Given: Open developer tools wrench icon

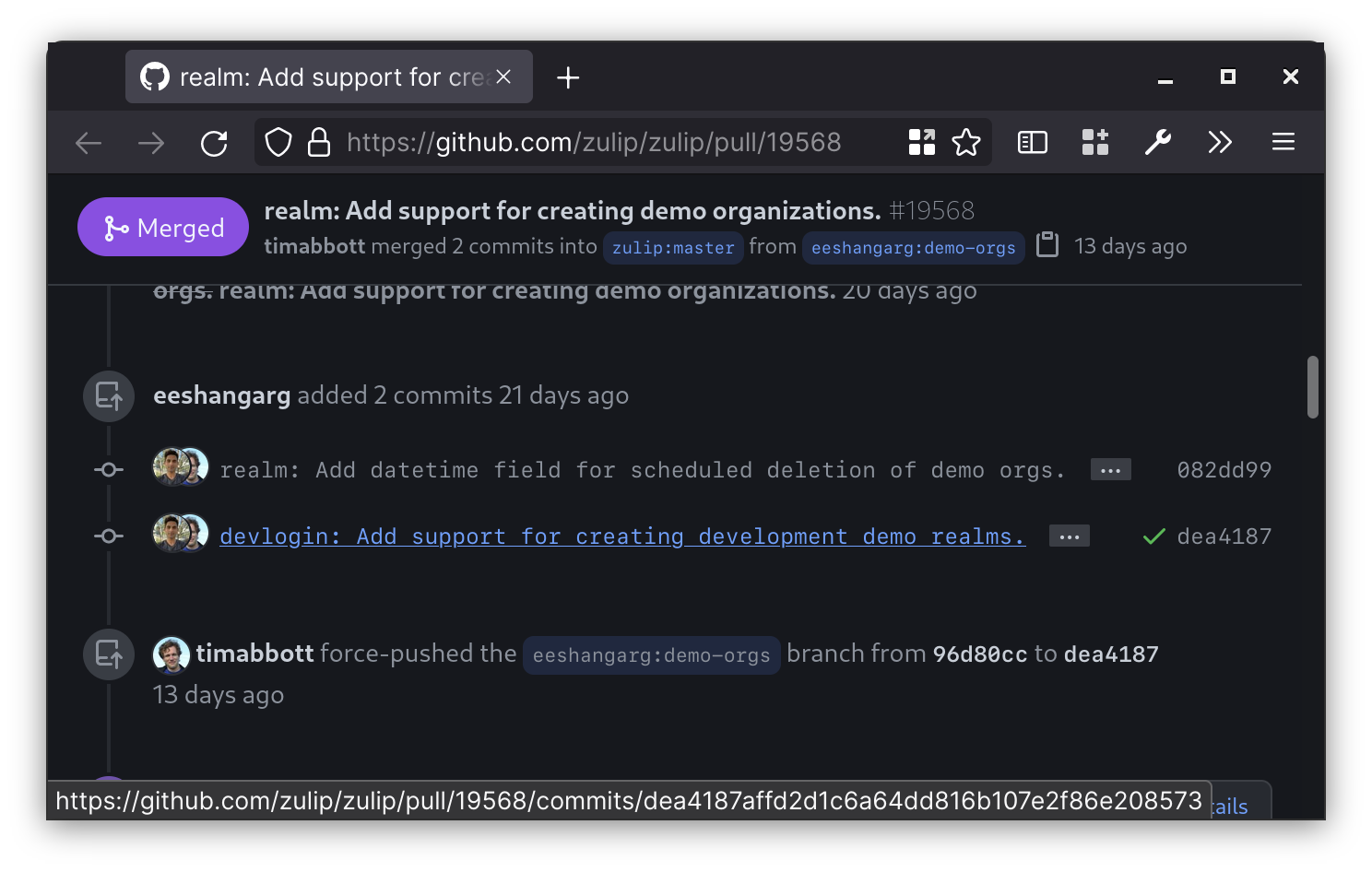Looking at the screenshot, I should [1158, 142].
